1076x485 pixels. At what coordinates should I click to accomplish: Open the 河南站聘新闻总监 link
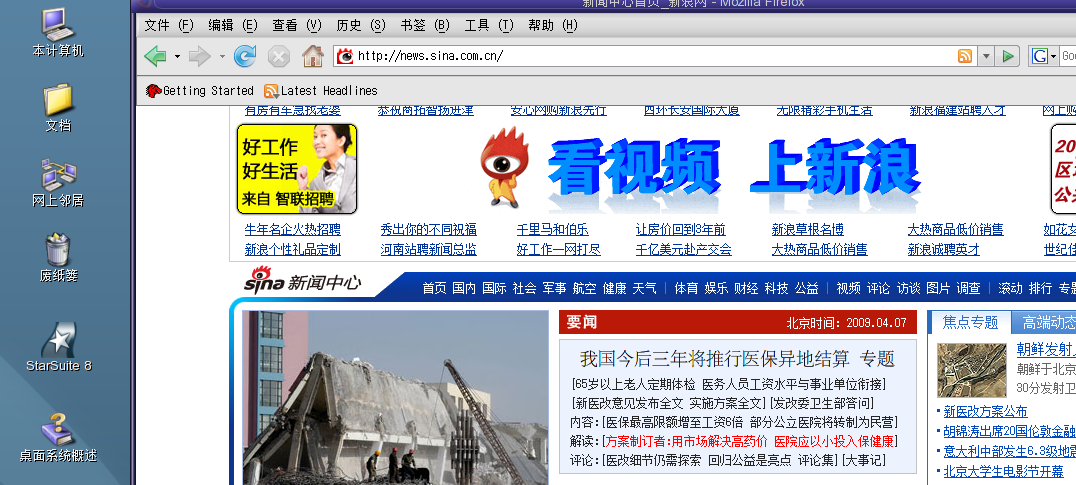428,249
